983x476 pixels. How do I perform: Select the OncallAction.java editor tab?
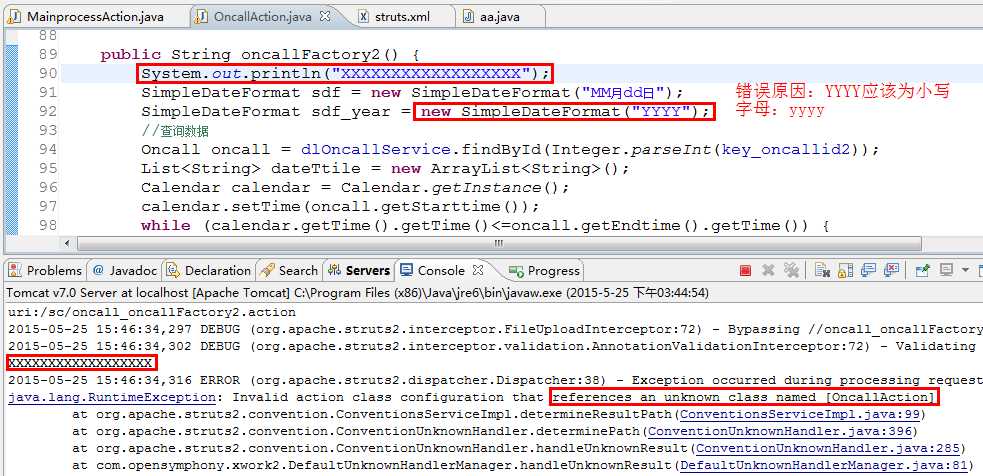263,17
